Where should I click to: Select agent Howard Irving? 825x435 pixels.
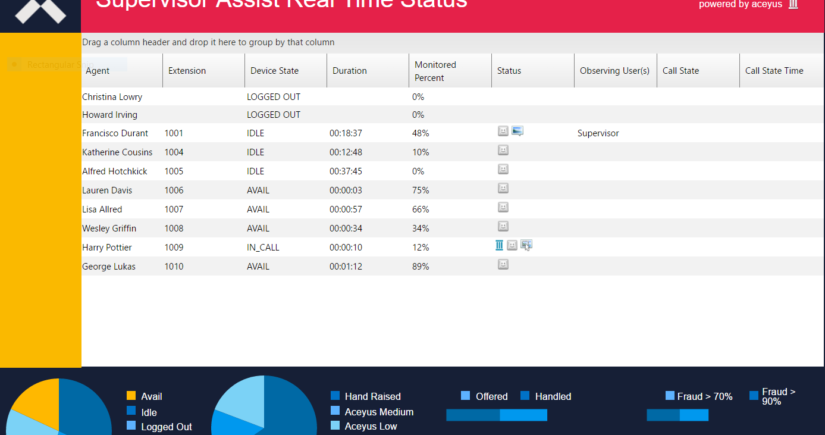[x=109, y=115]
